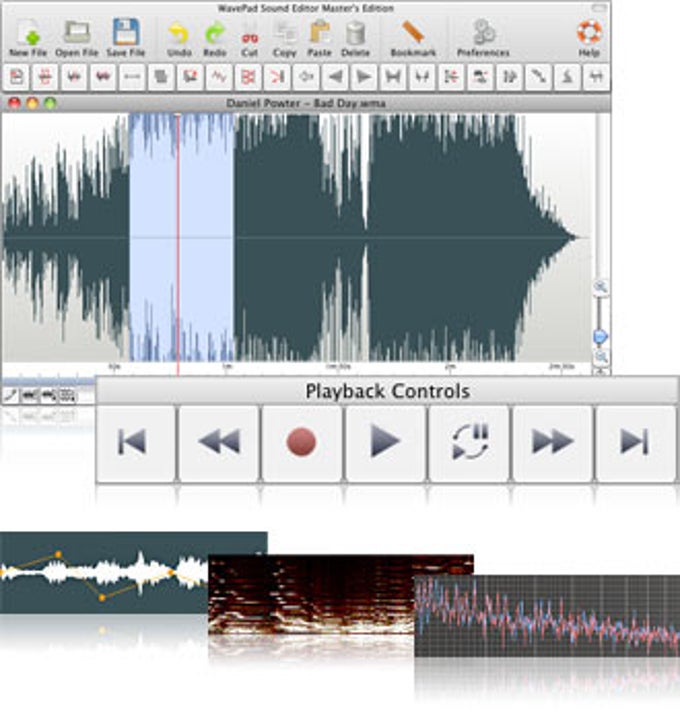Viewport: 680px width, 719px height.
Task: Copy the selected audio
Action: click(x=285, y=39)
